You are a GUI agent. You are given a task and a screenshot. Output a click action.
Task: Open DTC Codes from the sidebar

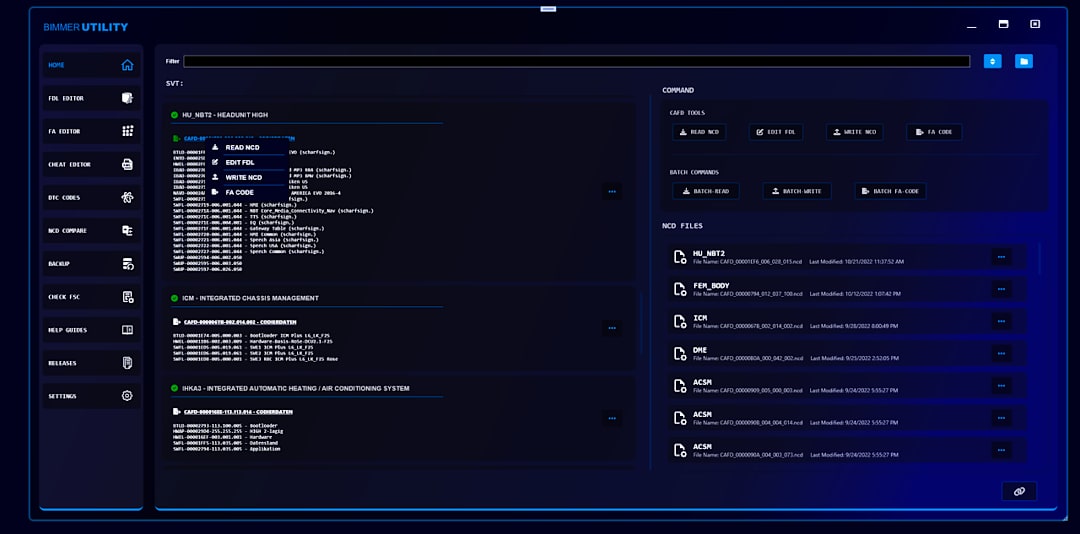coord(127,197)
